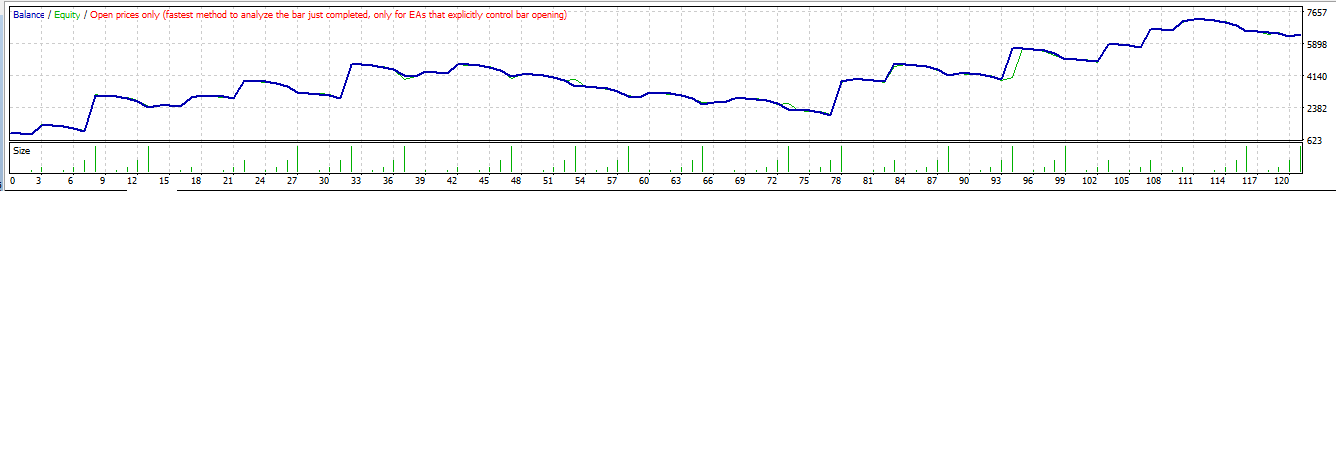This screenshot has height=460, width=1336.
Task: Select the 7657 value on the vertical axis
Action: pos(1317,12)
